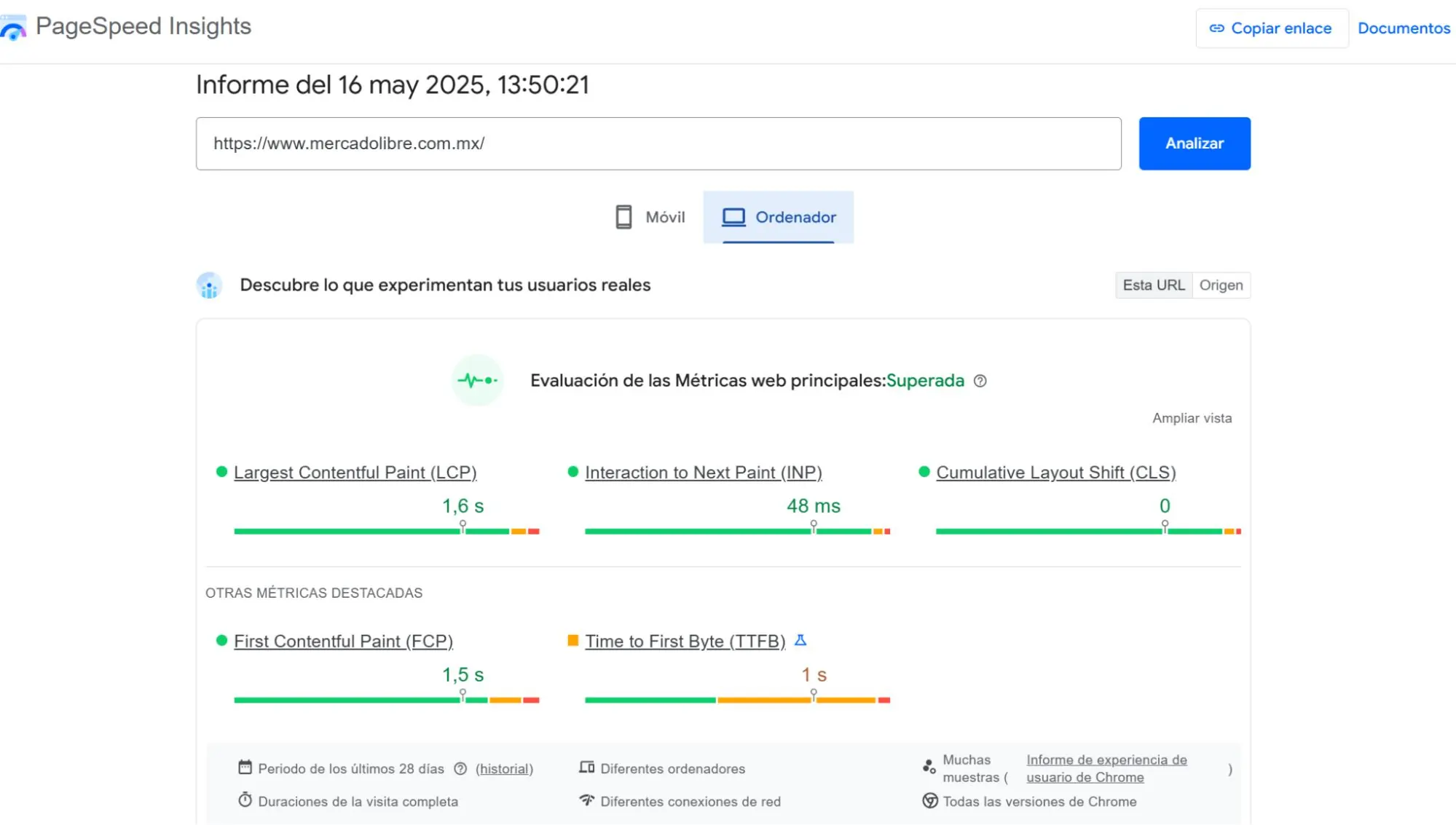Select the phone icon beside Móvil

[x=623, y=216]
